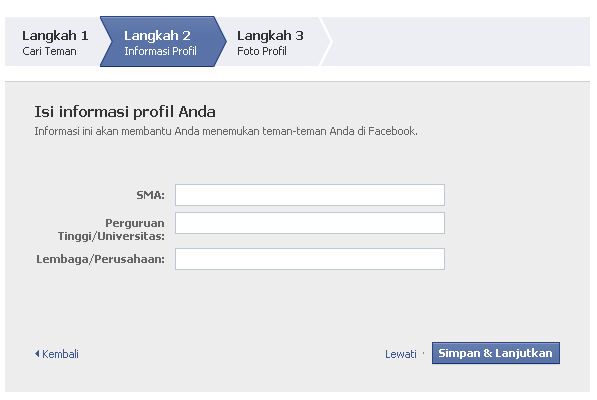Click the Informasi Profil subtitle text
The image size is (597, 400).
point(160,51)
